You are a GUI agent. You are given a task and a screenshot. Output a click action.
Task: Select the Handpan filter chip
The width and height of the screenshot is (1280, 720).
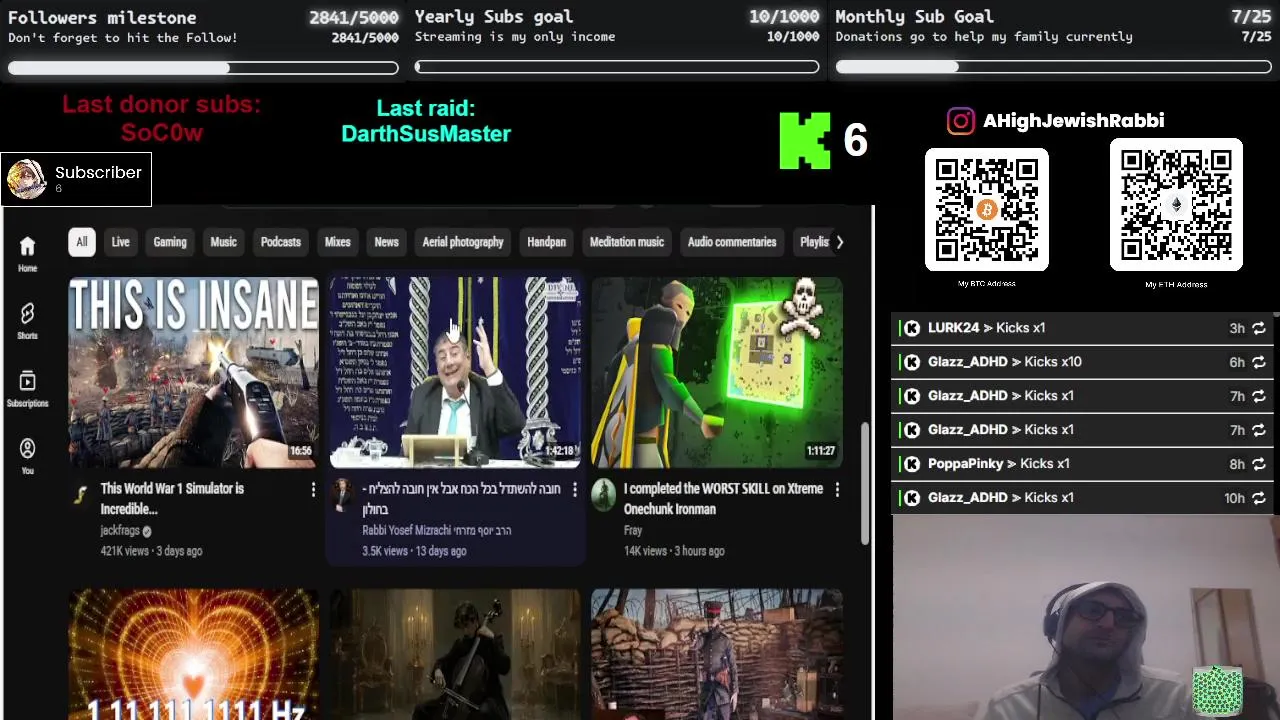[546, 242]
